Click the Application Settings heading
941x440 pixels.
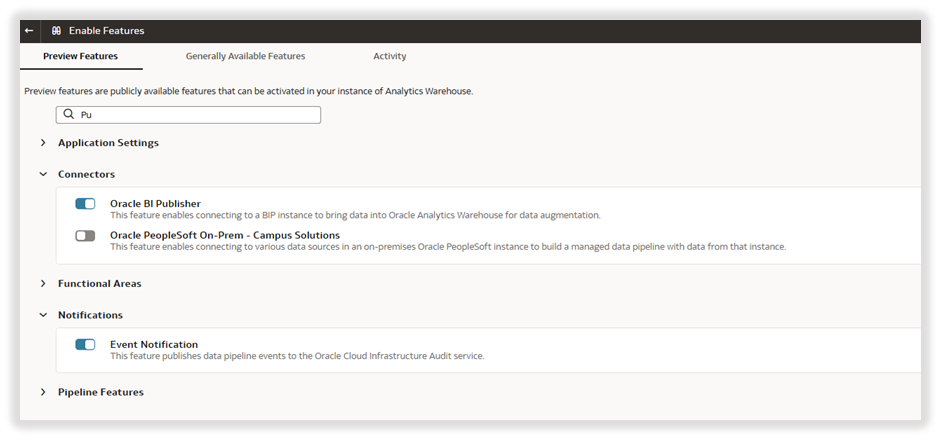pyautogui.click(x=109, y=143)
